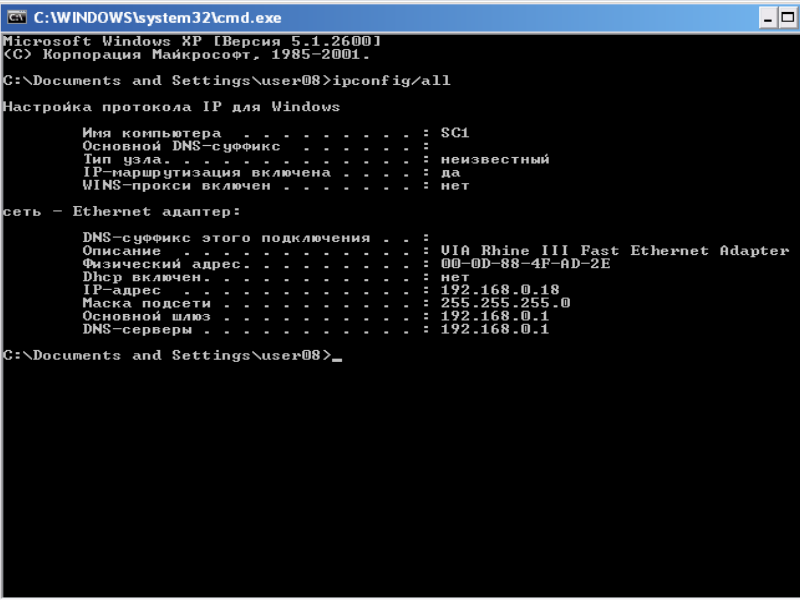Click the label "Маска подсети"
The height and width of the screenshot is (600, 800).
point(147,304)
